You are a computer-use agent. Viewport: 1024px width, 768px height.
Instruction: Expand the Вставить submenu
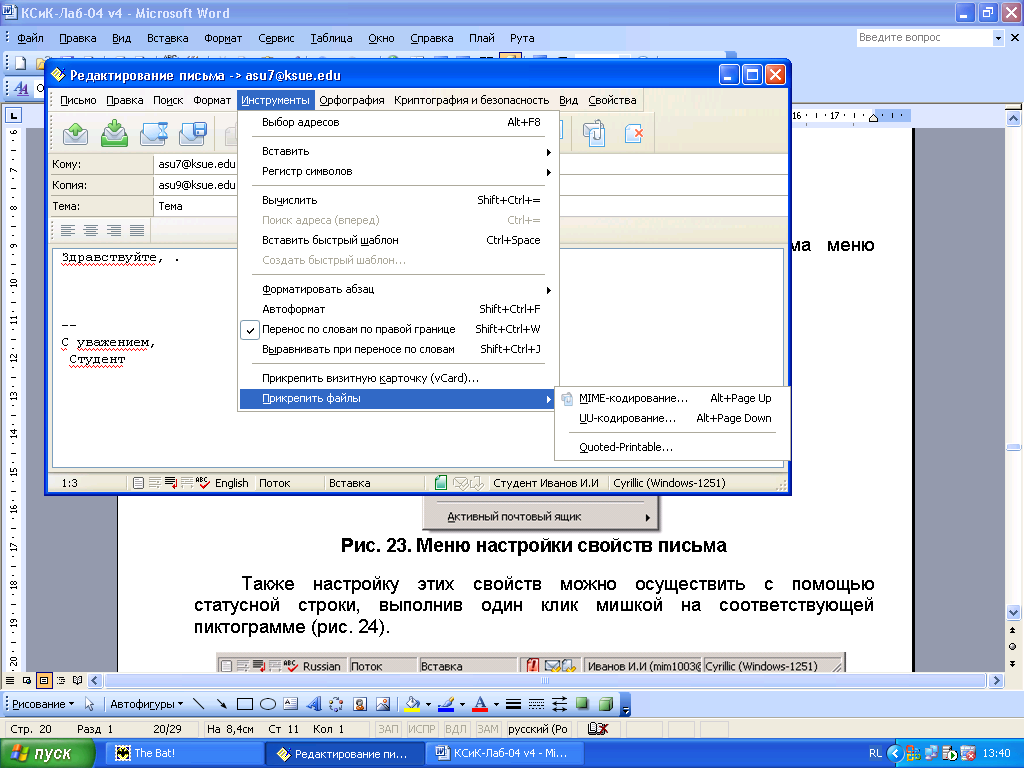pos(398,152)
